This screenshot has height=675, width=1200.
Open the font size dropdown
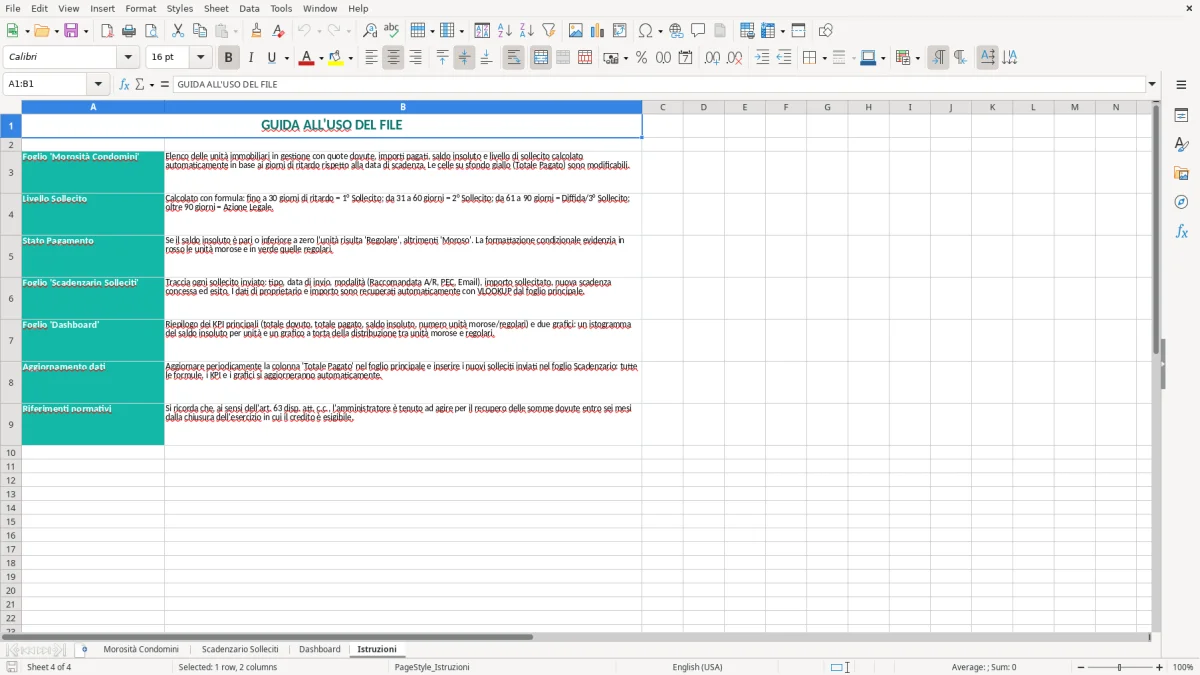tap(200, 58)
